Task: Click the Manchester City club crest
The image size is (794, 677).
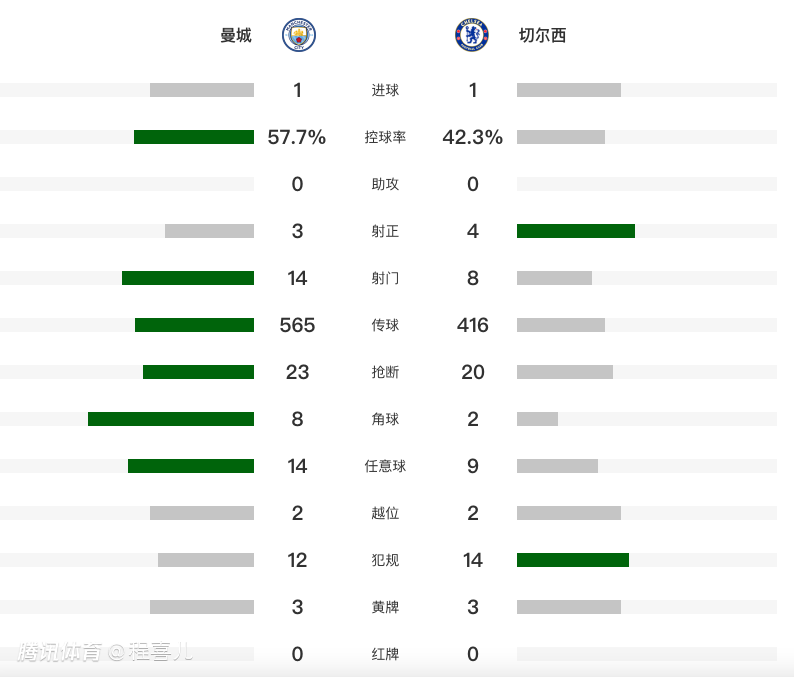Action: (297, 36)
